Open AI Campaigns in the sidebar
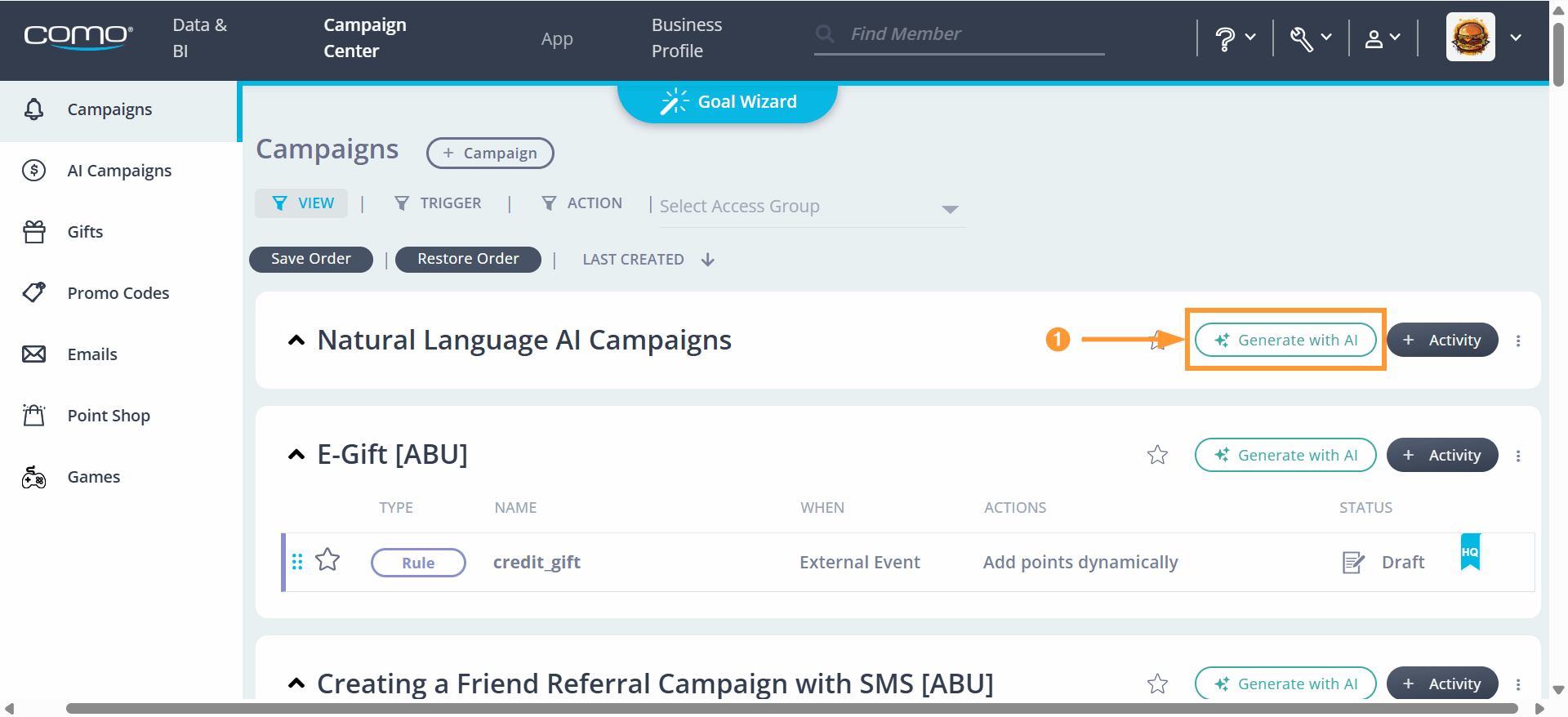 pyautogui.click(x=119, y=171)
